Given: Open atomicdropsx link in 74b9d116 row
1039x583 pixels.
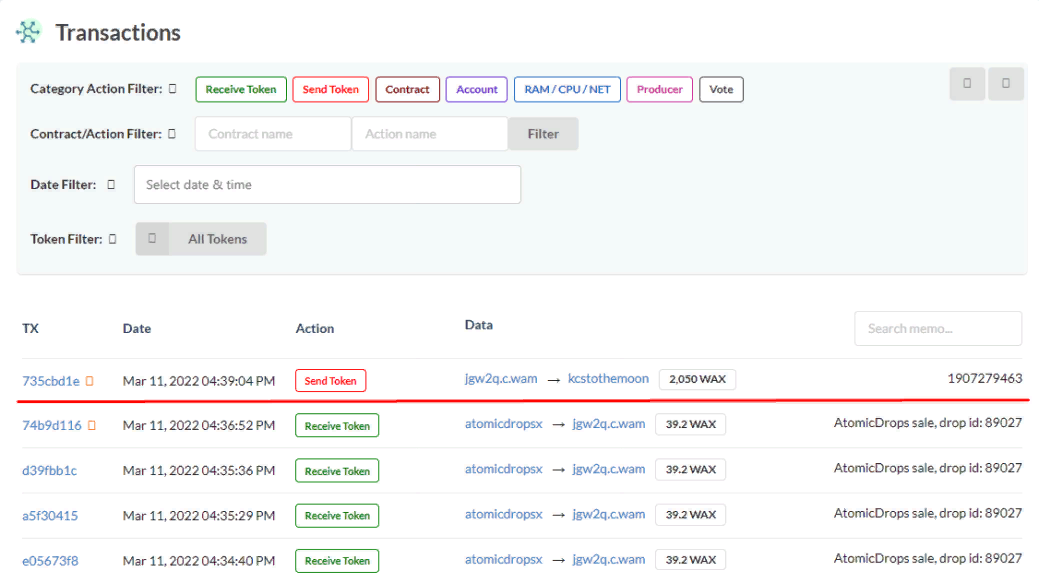Looking at the screenshot, I should pos(504,423).
